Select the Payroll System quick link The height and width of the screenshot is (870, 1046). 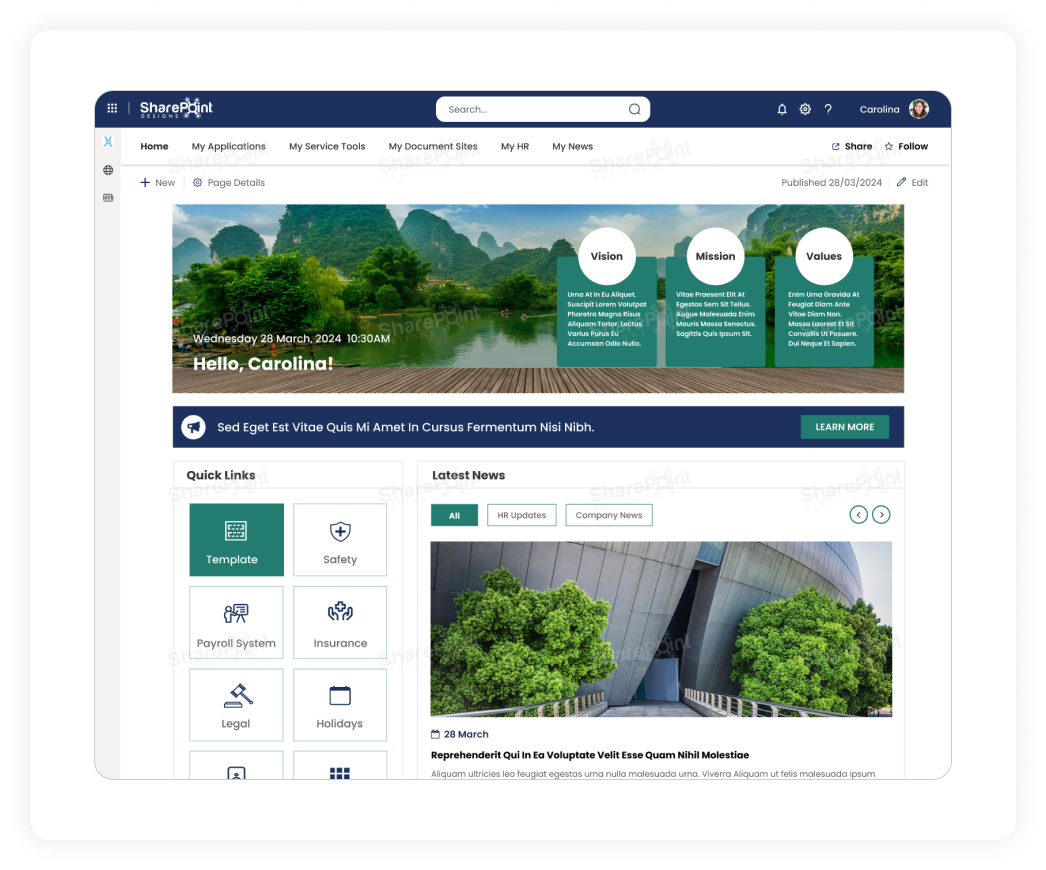236,622
